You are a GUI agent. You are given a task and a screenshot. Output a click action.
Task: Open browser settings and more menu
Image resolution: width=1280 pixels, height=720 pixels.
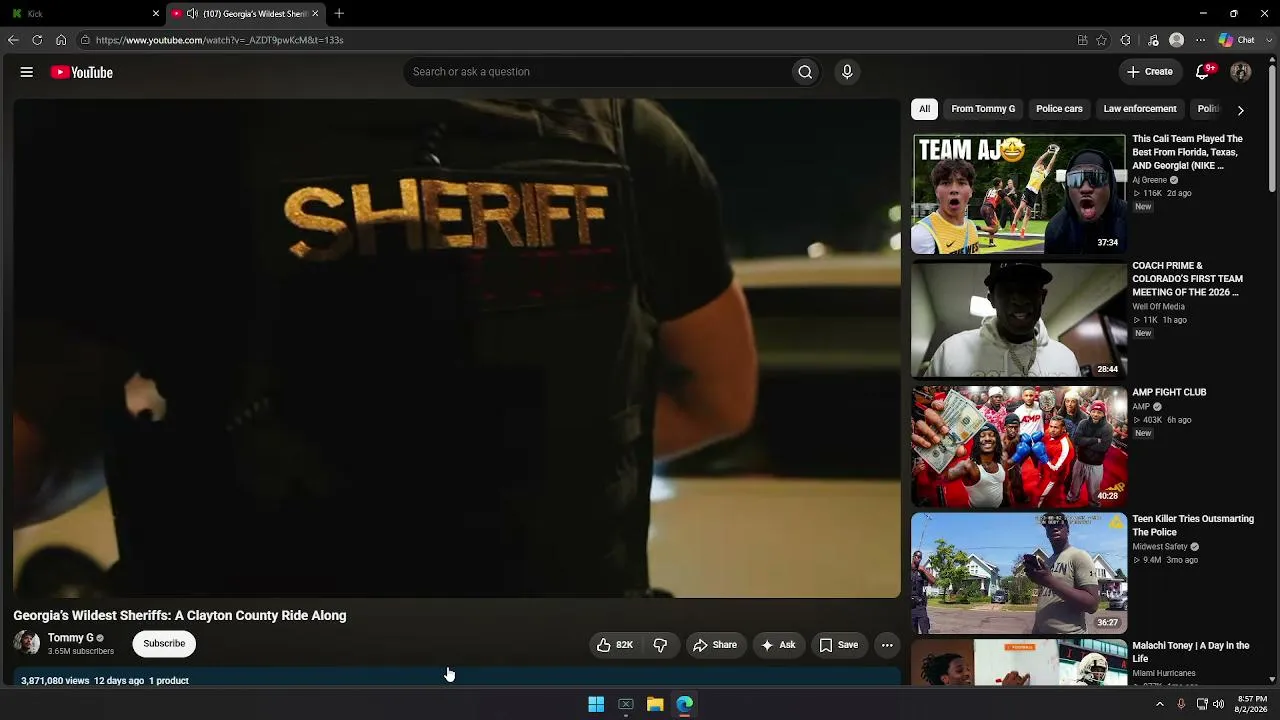(x=1201, y=40)
